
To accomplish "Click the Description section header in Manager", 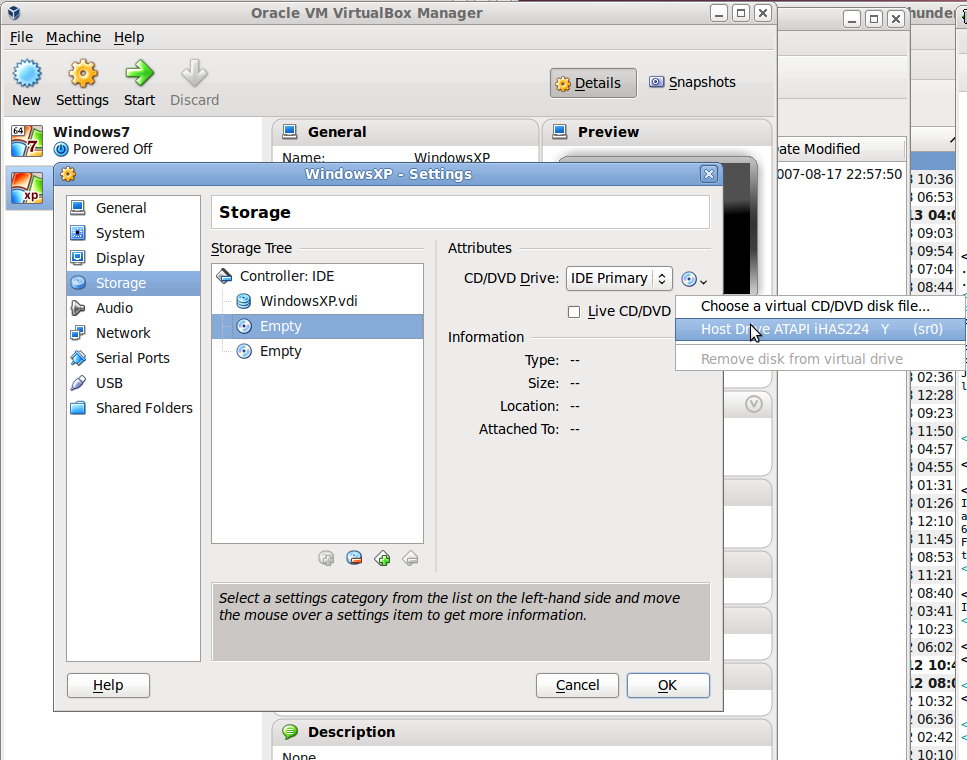I will 522,732.
